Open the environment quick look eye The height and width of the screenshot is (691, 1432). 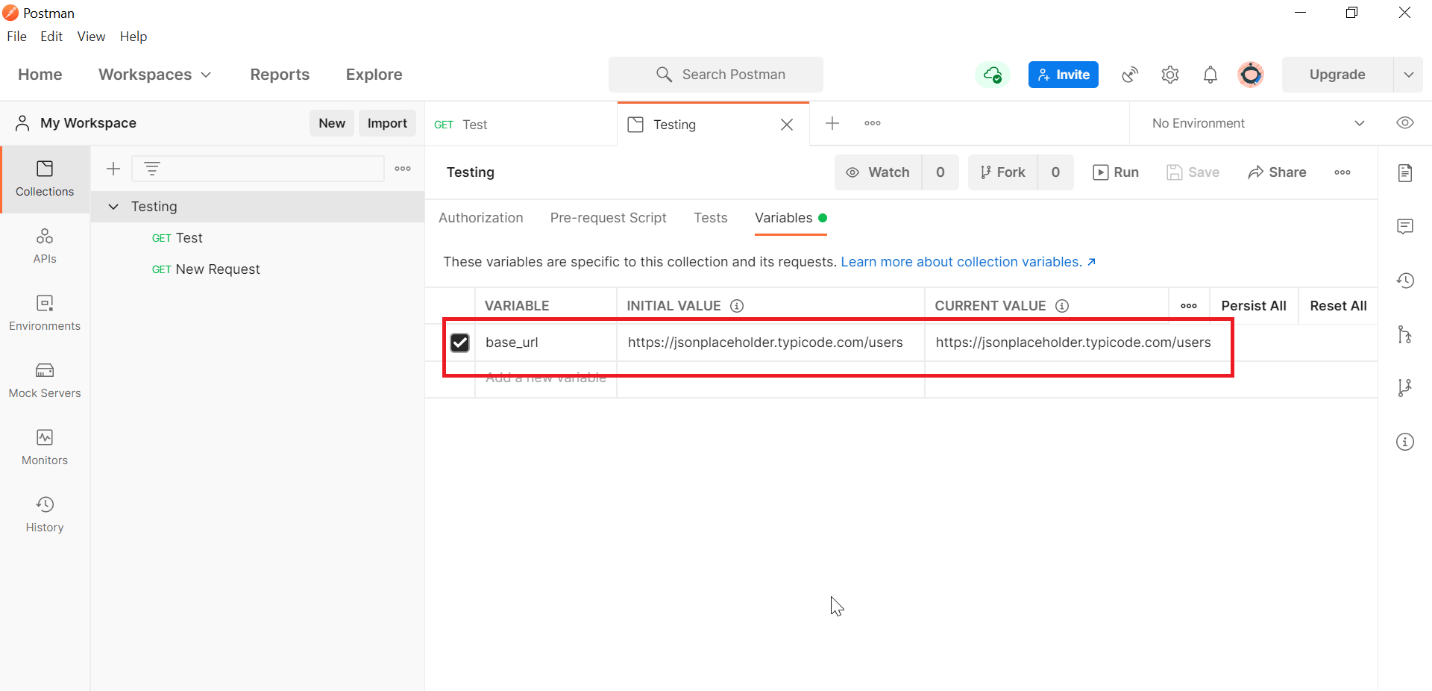[x=1404, y=122]
